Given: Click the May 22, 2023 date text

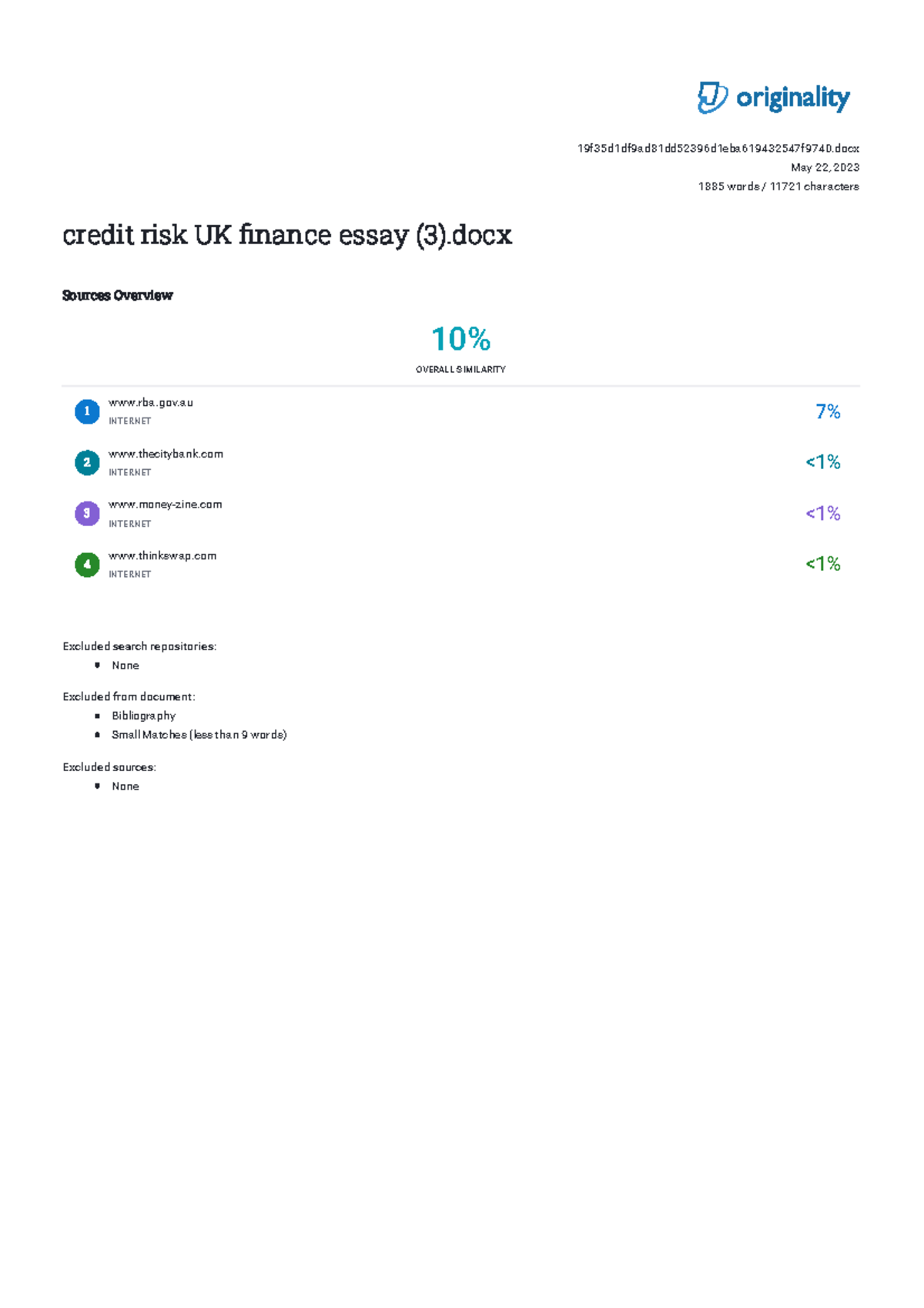Looking at the screenshot, I should 825,167.
